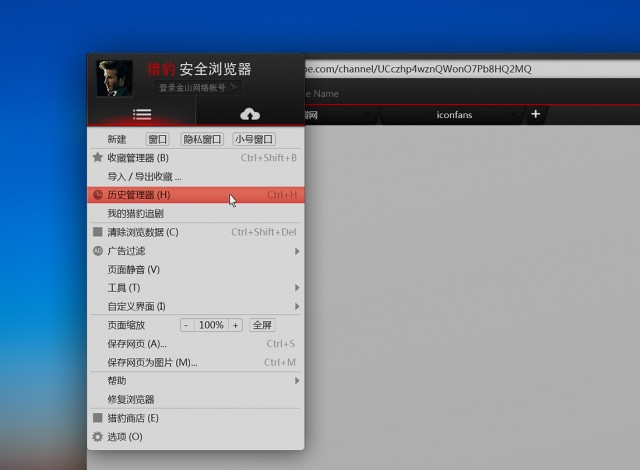The image size is (640, 470).
Task: Expand the 帮助 submenu arrow
Action: (x=297, y=381)
